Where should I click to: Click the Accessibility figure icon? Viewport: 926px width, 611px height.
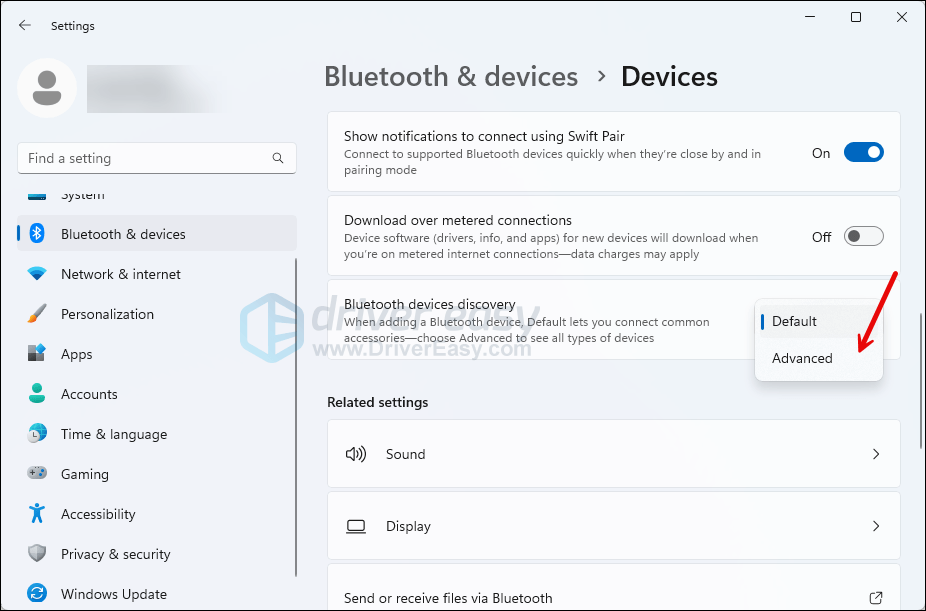click(37, 514)
